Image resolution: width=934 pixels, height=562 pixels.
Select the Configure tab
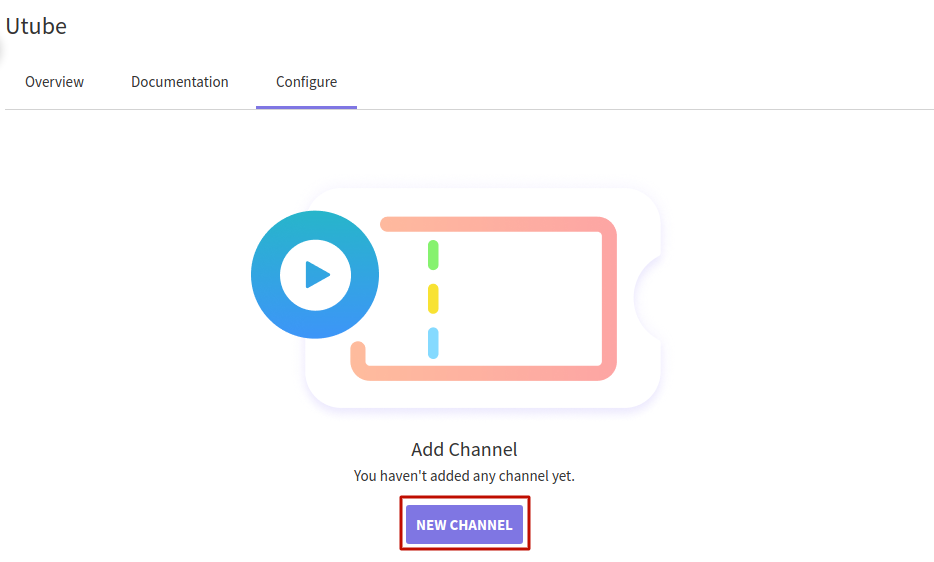(x=306, y=82)
